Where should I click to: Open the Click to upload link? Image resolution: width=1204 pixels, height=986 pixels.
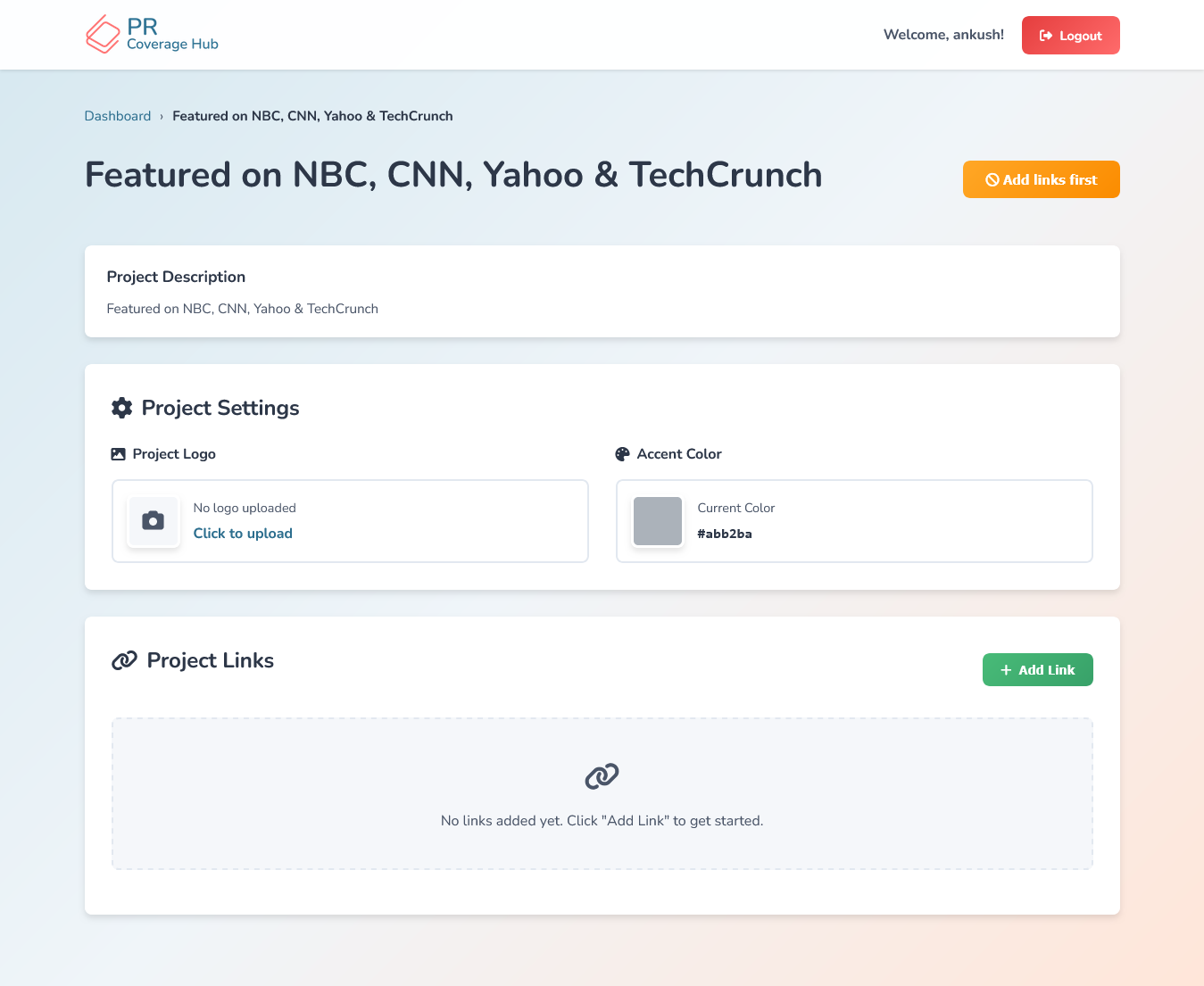pyautogui.click(x=243, y=534)
